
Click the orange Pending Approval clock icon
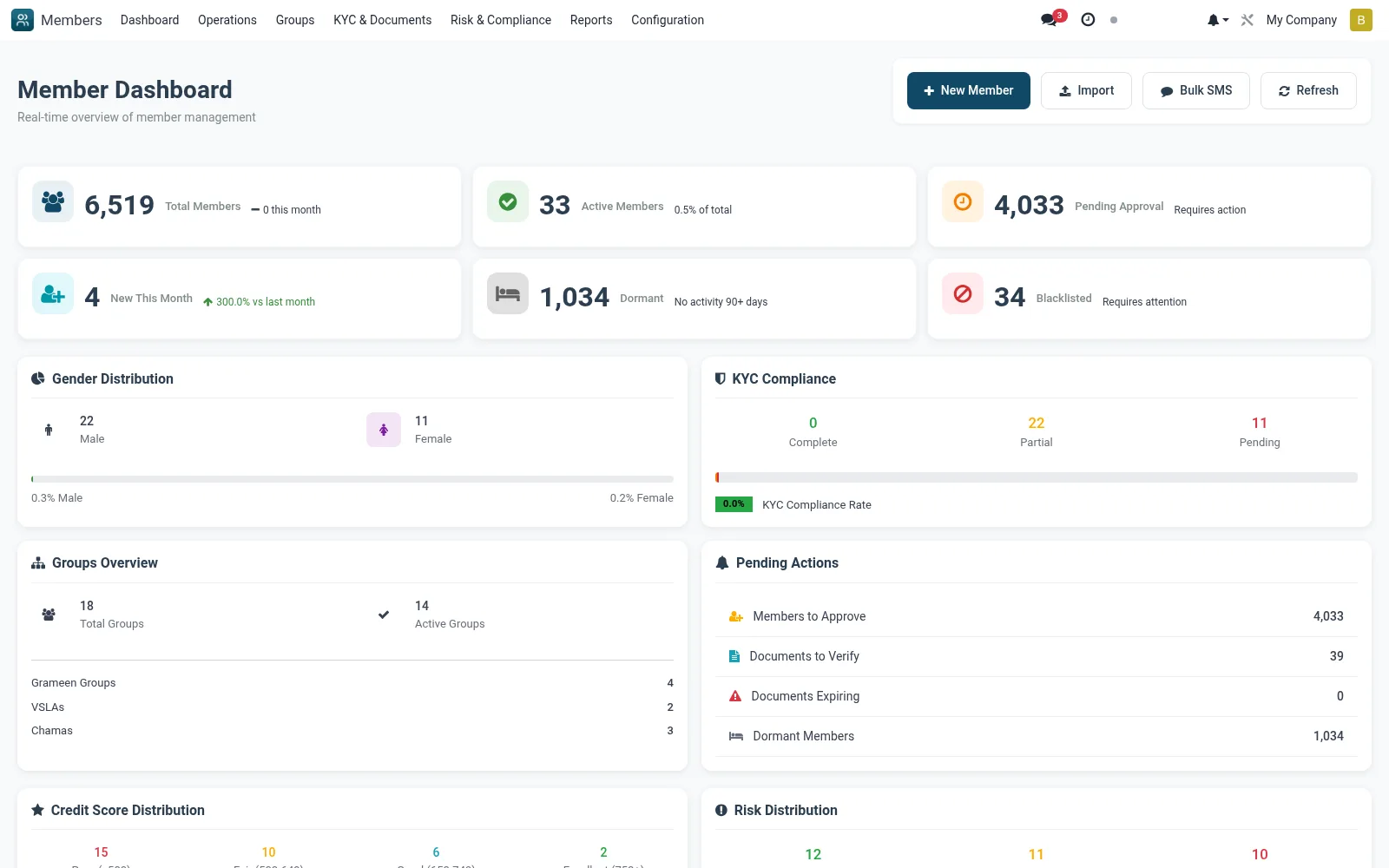pos(963,201)
